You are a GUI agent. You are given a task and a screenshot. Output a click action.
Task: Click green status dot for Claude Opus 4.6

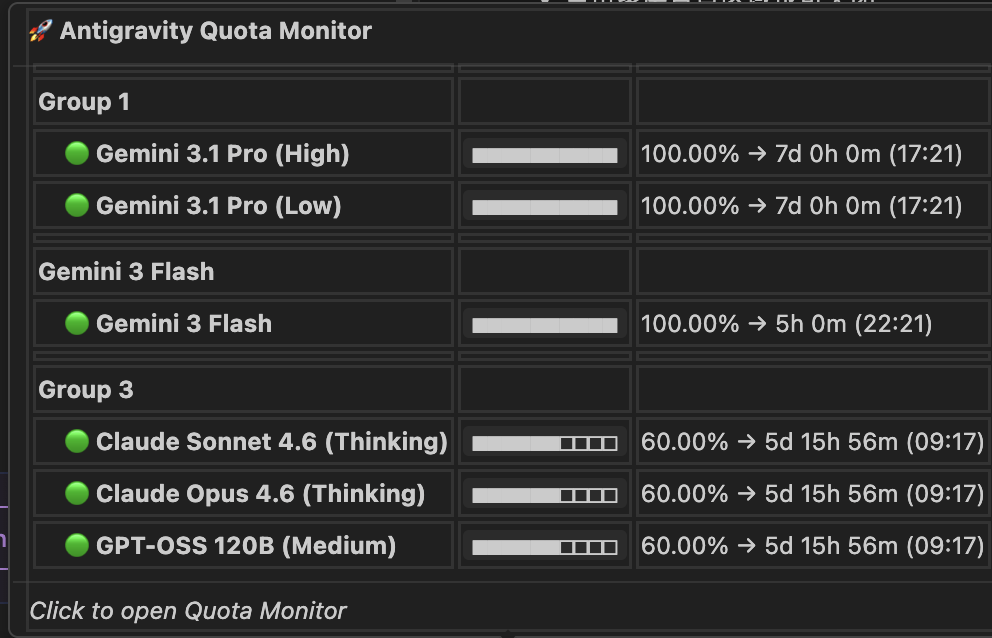77,493
